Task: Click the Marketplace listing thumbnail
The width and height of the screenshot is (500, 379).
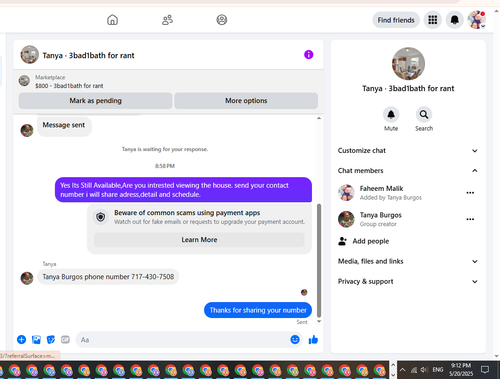Action: 24,81
